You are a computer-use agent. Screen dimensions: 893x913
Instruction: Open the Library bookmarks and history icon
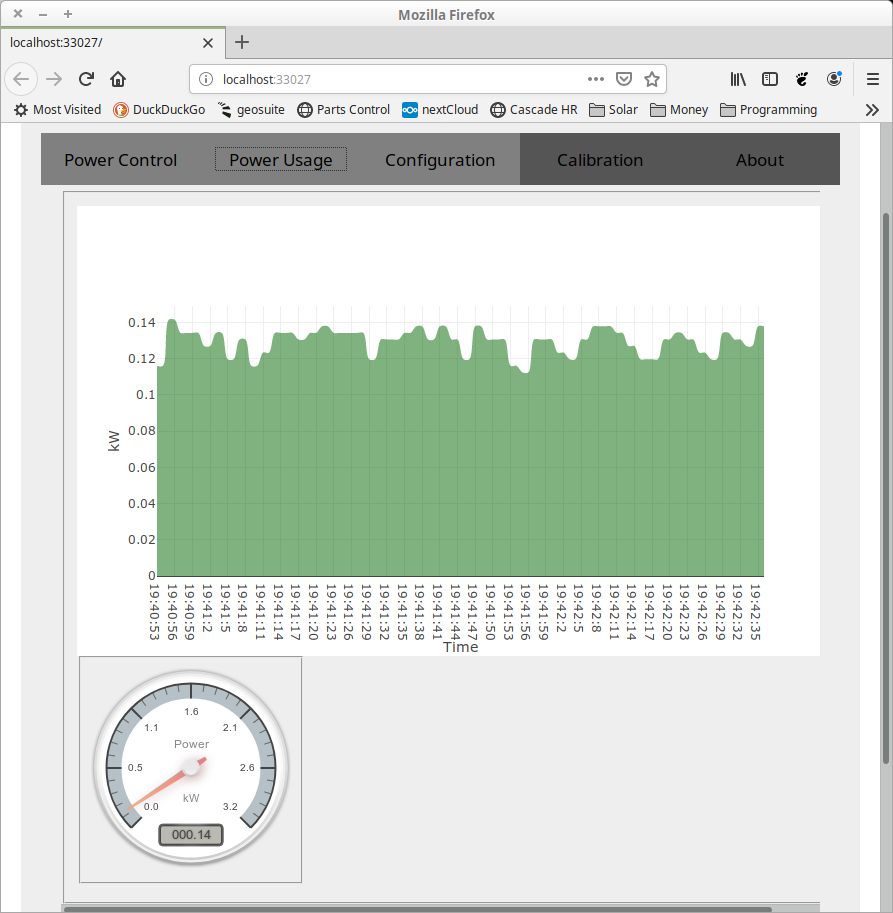tap(738, 79)
